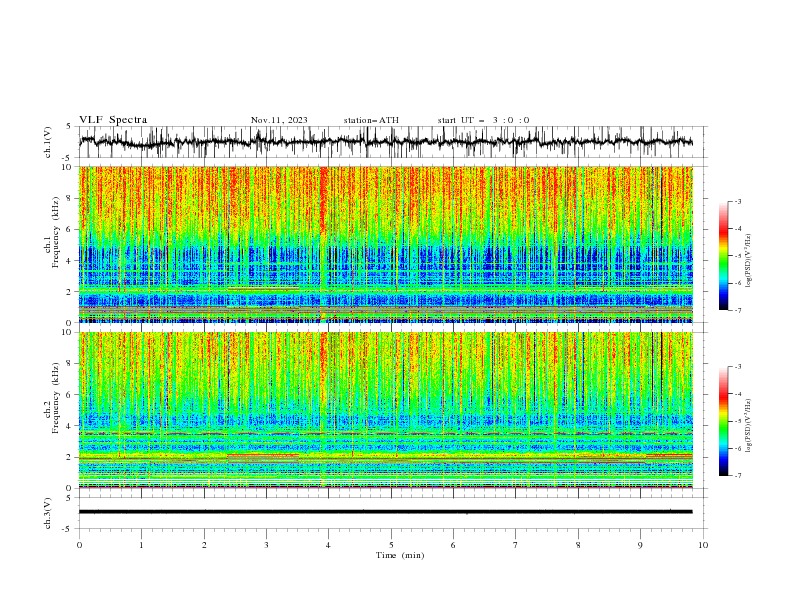The width and height of the screenshot is (792, 612).
Task: Click the "-7" label on ch.1 color bar
Action: 738,310
